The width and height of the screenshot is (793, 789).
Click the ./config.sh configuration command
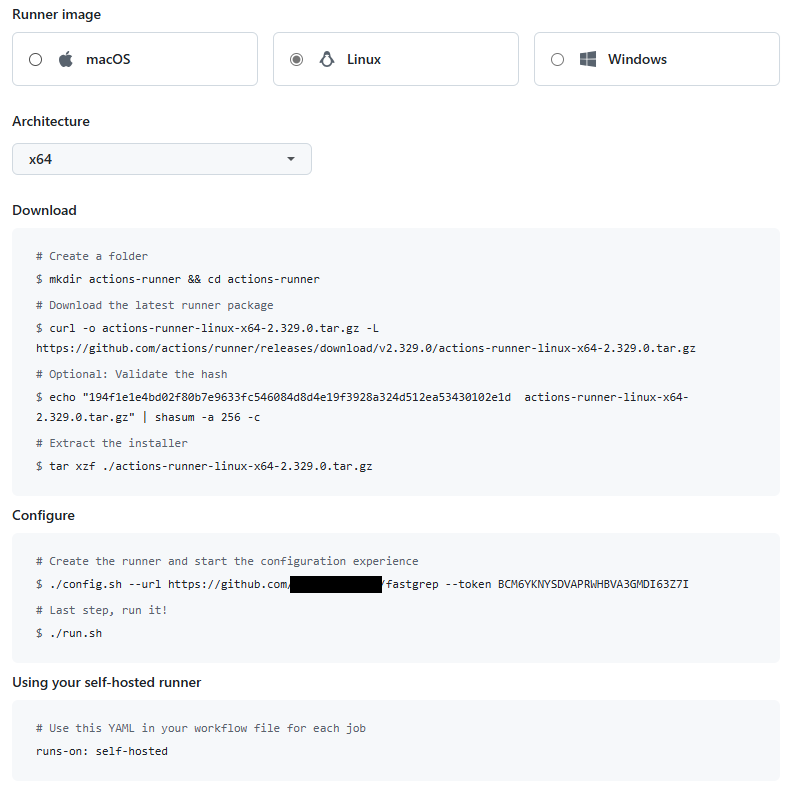[162, 584]
